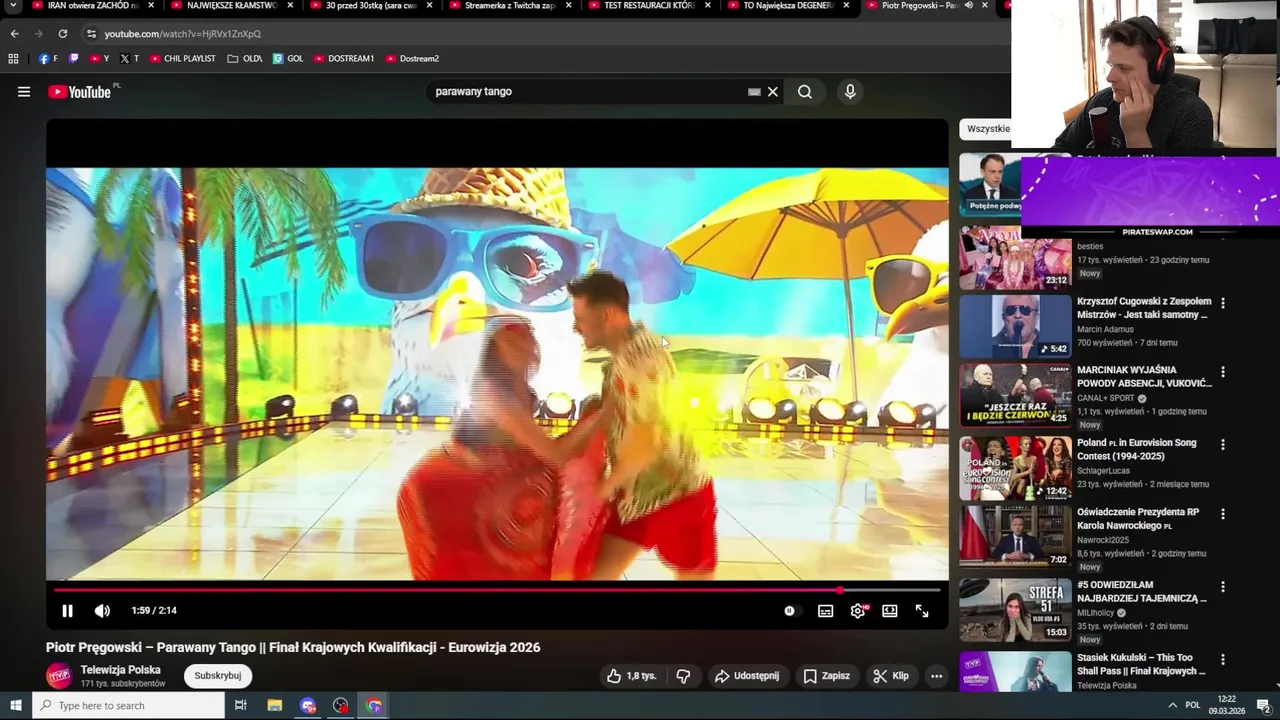Go to YouTube home via logo
Image resolution: width=1280 pixels, height=720 pixels.
click(x=79, y=92)
